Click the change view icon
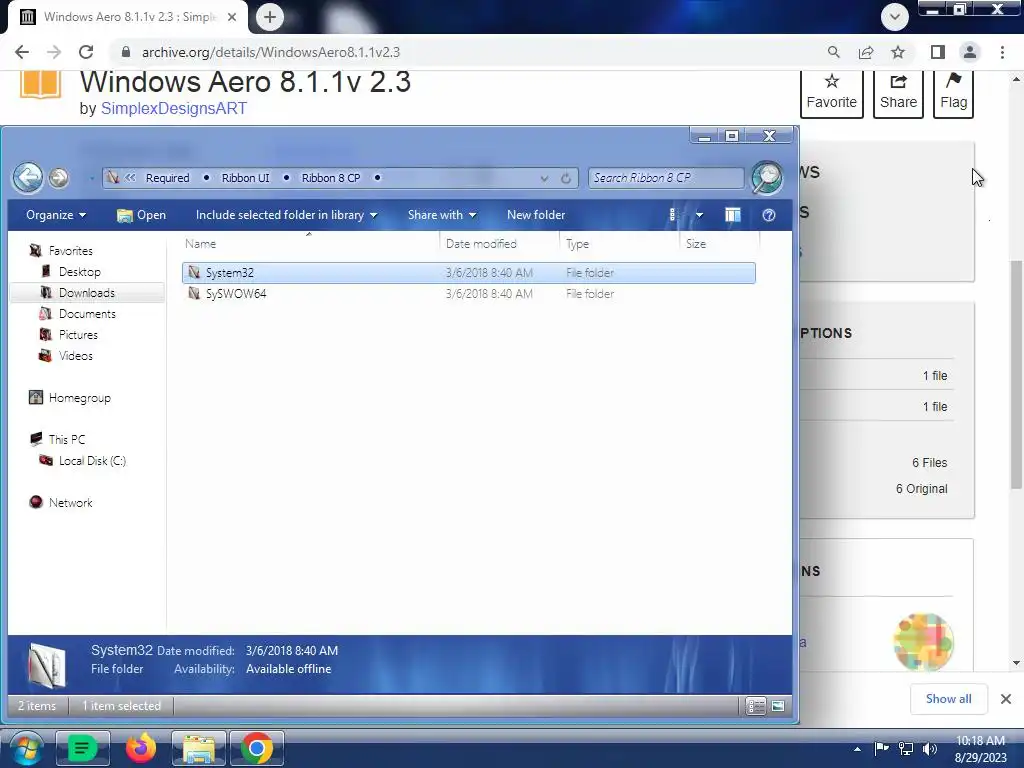1024x768 pixels. click(x=673, y=215)
